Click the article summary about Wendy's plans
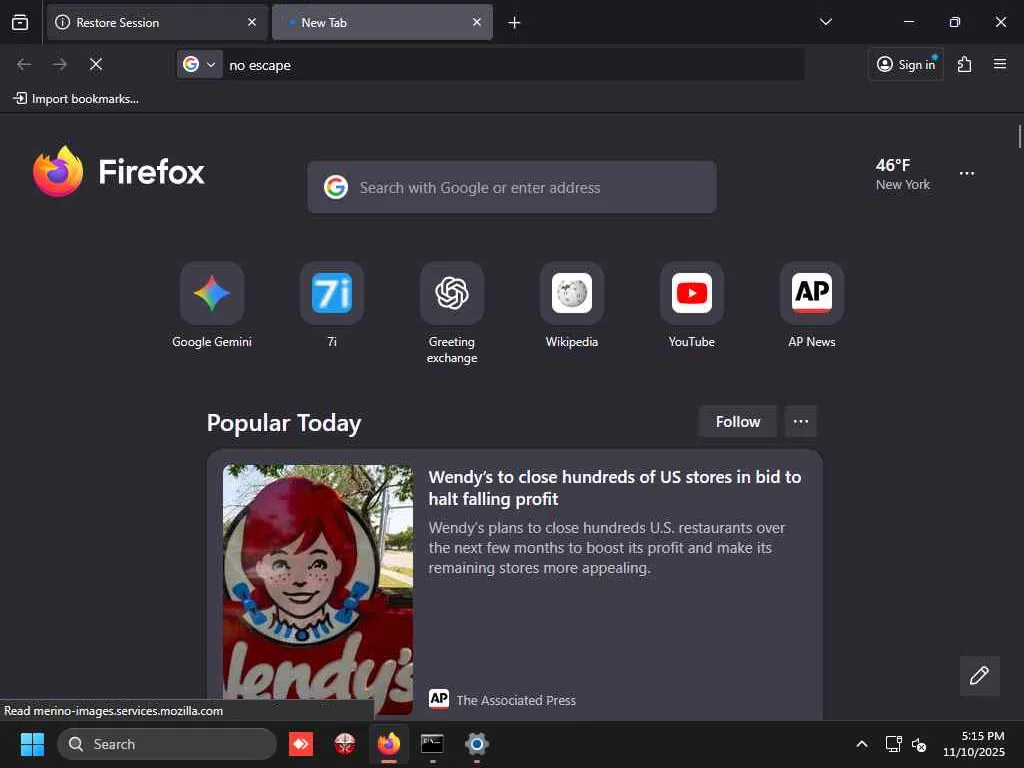Viewport: 1024px width, 768px height. (607, 548)
